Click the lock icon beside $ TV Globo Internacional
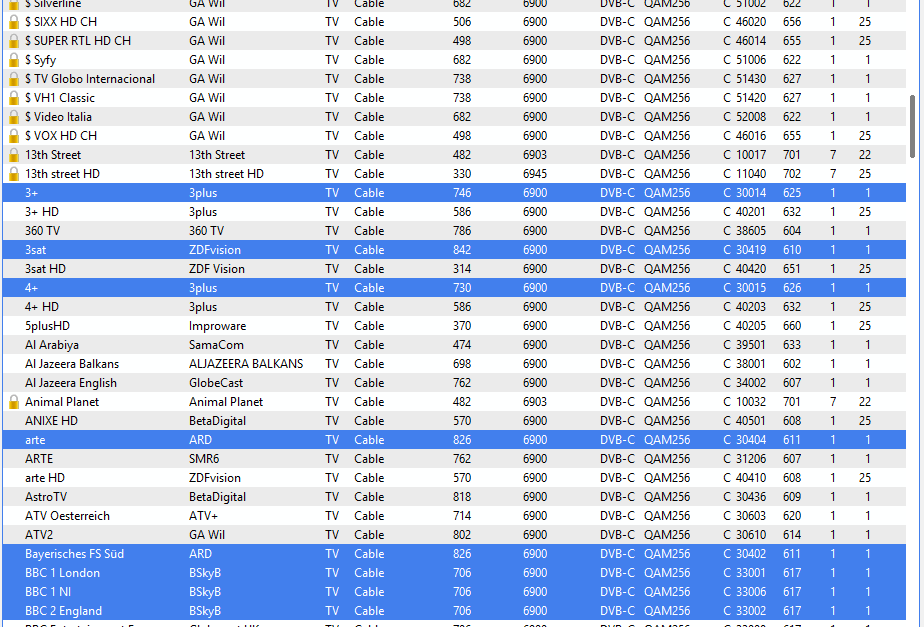This screenshot has height=627, width=924. coord(14,79)
